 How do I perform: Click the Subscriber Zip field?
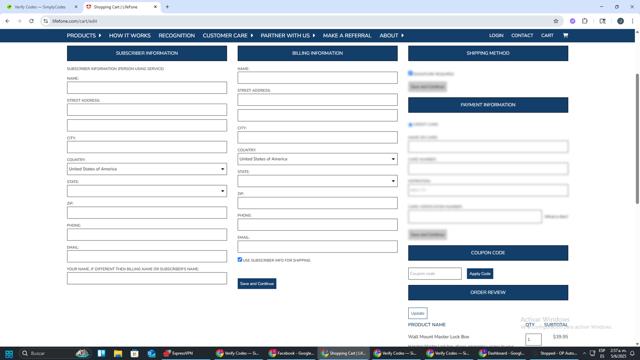click(x=147, y=213)
